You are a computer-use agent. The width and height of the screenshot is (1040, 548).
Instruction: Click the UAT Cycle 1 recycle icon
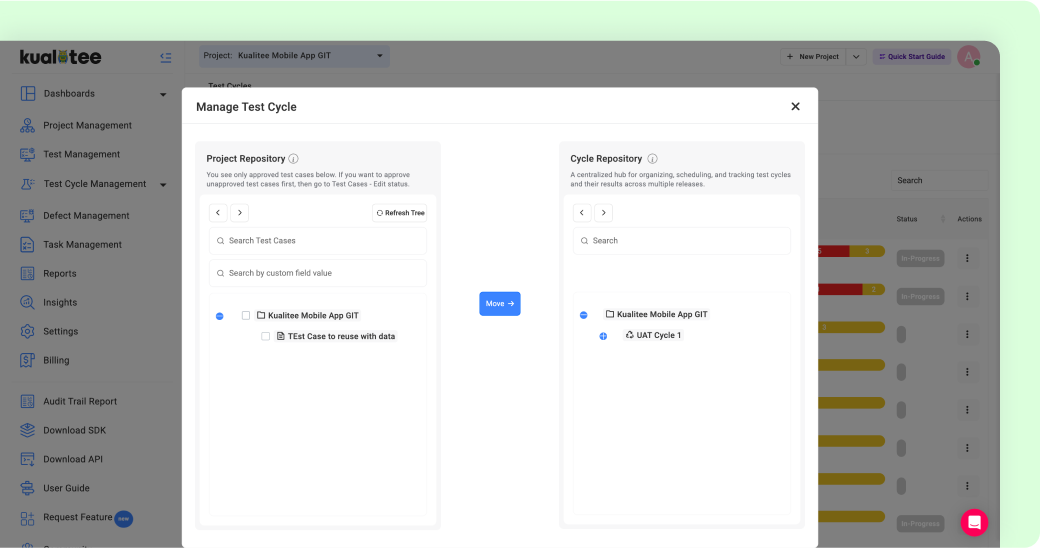[629, 335]
